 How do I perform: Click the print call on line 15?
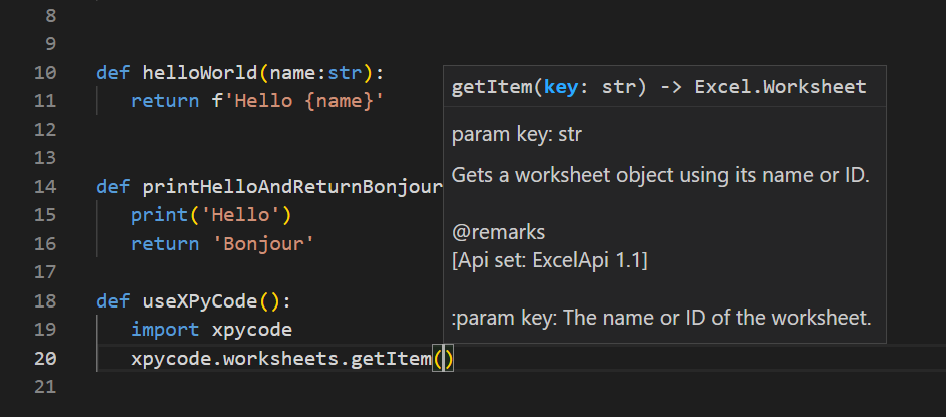[159, 216]
